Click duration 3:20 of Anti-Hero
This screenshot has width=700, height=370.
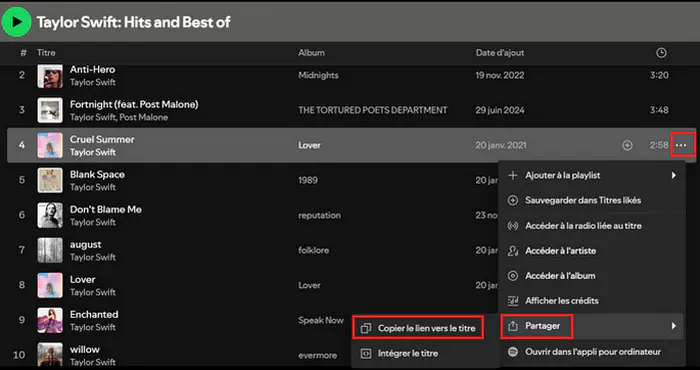pos(659,75)
